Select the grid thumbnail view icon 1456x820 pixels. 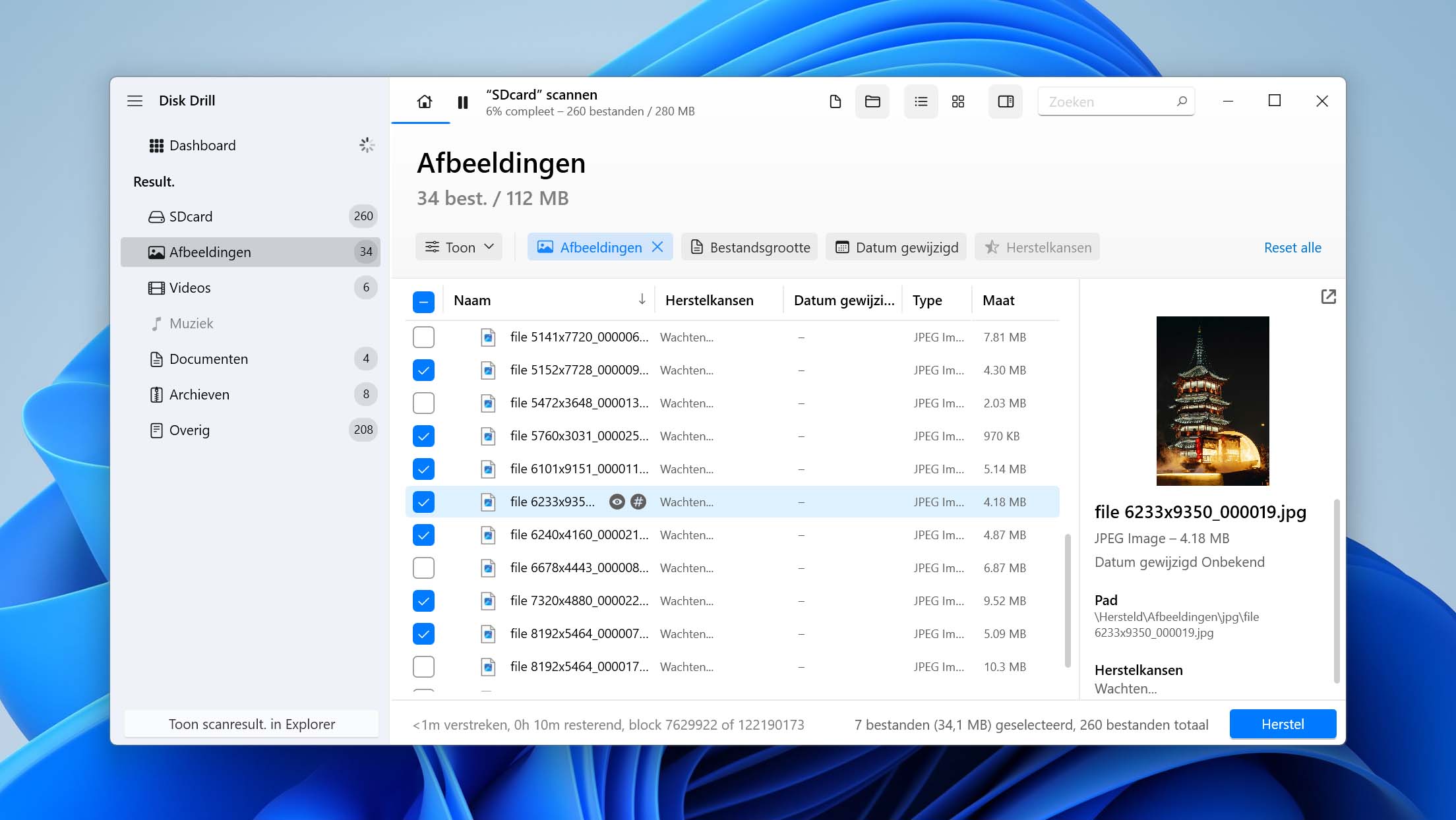point(958,102)
